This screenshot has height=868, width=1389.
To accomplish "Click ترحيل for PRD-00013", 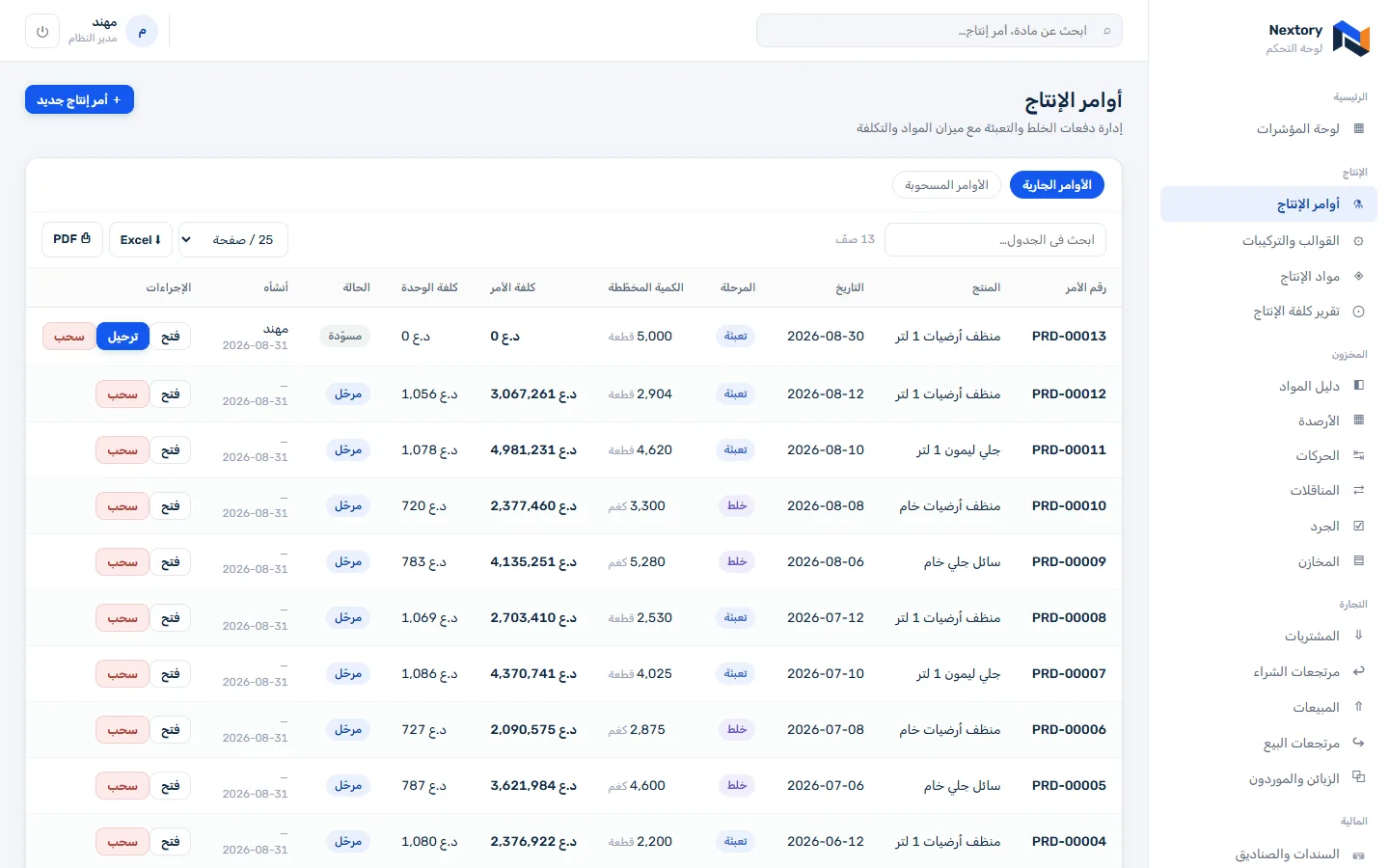I will click(x=123, y=337).
